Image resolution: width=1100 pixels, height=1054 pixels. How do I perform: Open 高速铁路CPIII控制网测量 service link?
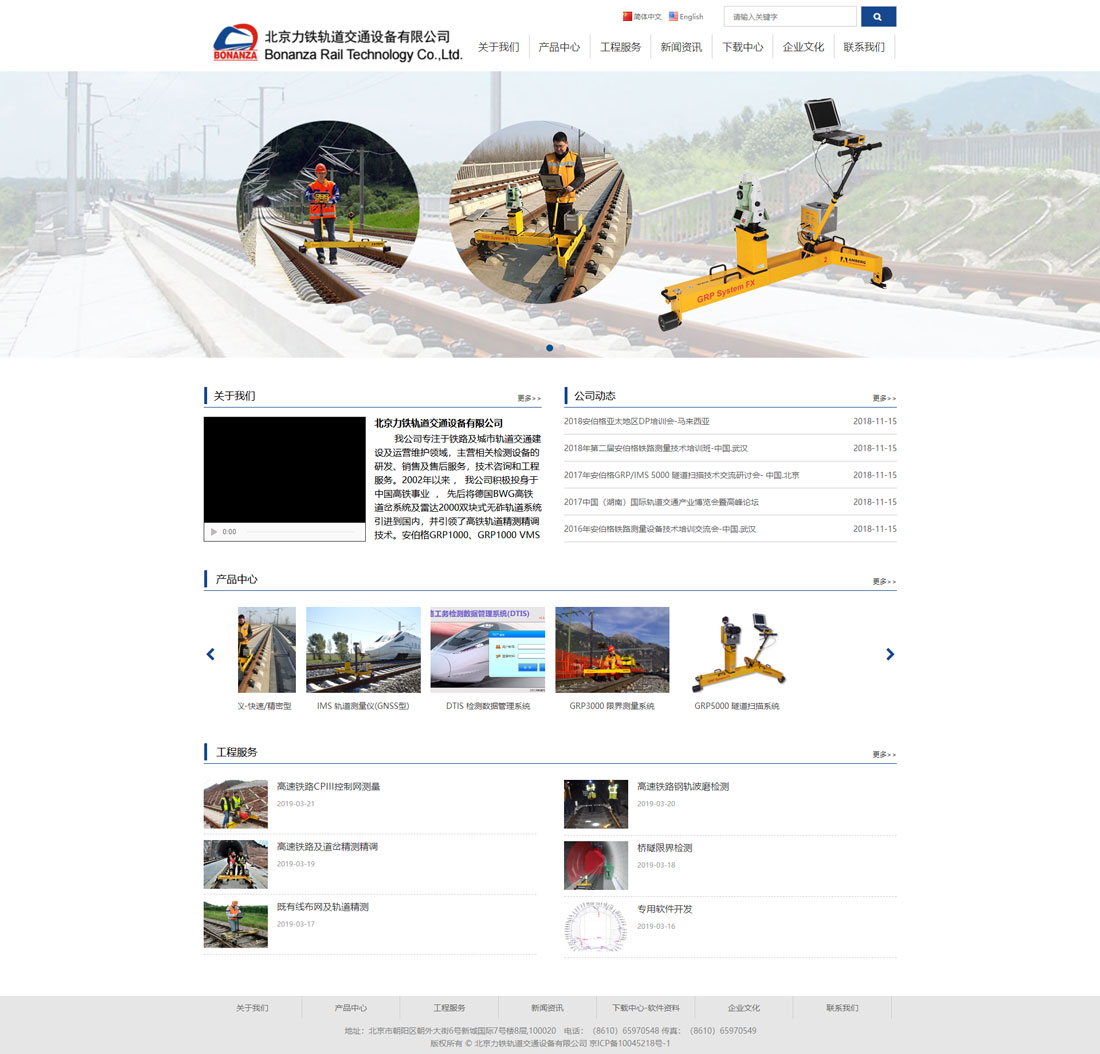tap(328, 786)
